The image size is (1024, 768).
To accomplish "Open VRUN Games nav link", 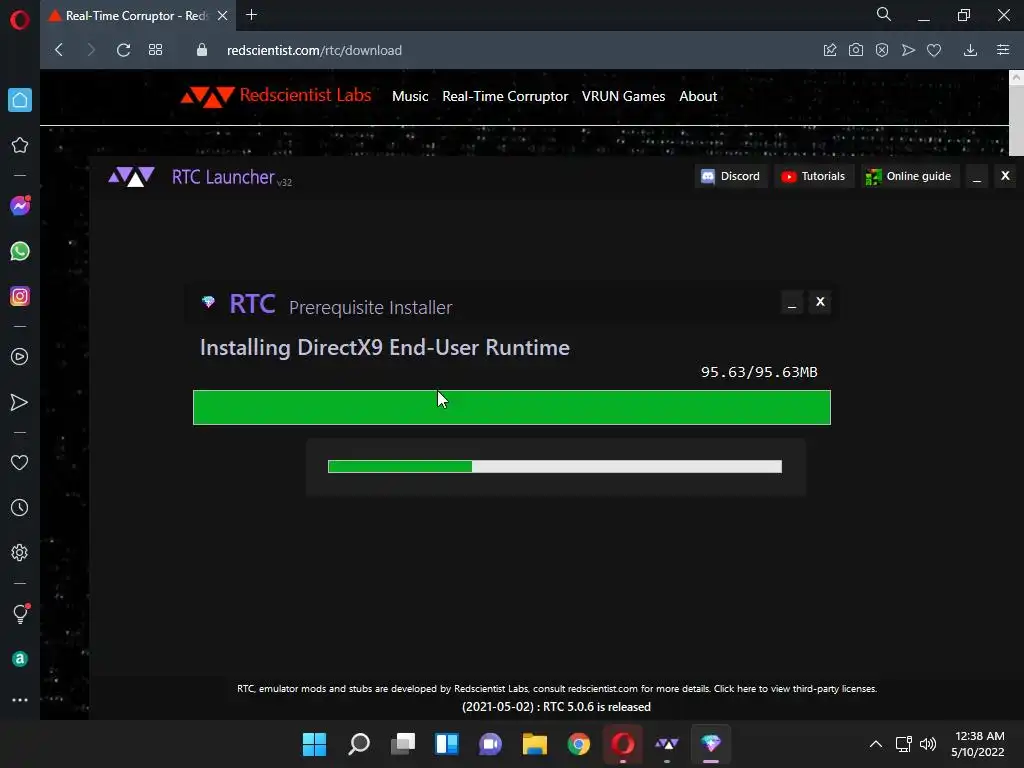I will (623, 96).
